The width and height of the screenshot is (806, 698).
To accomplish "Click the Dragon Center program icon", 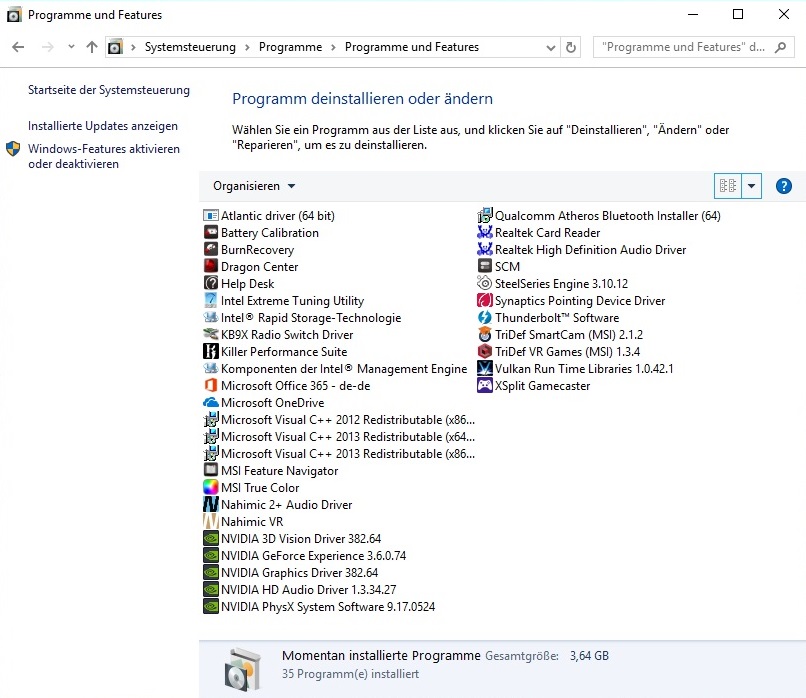I will (x=211, y=267).
